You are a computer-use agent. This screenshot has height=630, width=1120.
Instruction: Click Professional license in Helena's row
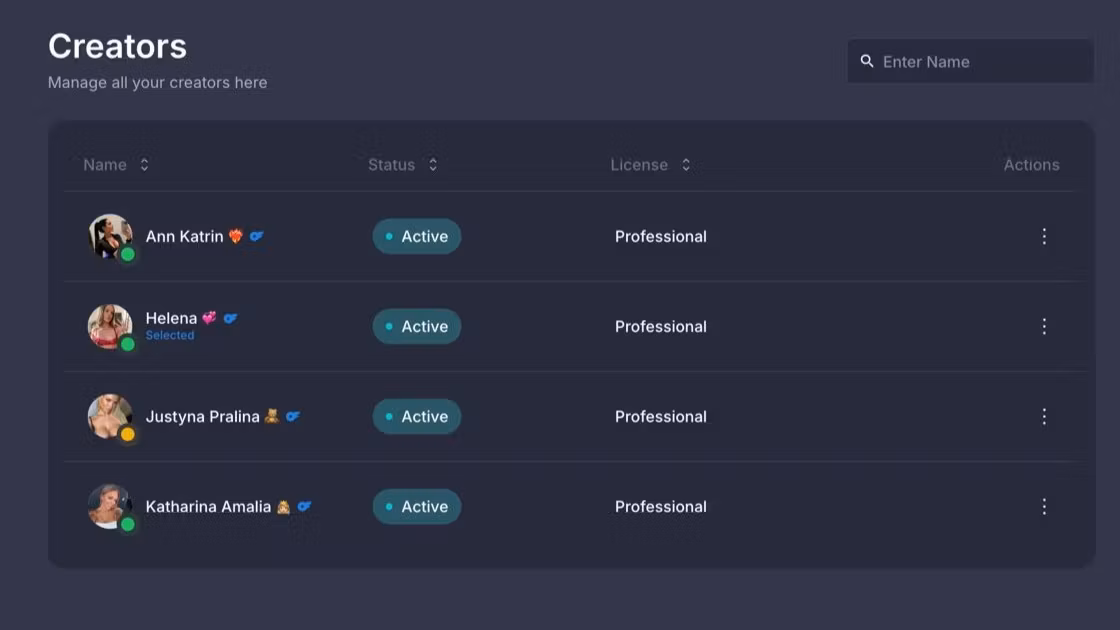[x=660, y=326]
